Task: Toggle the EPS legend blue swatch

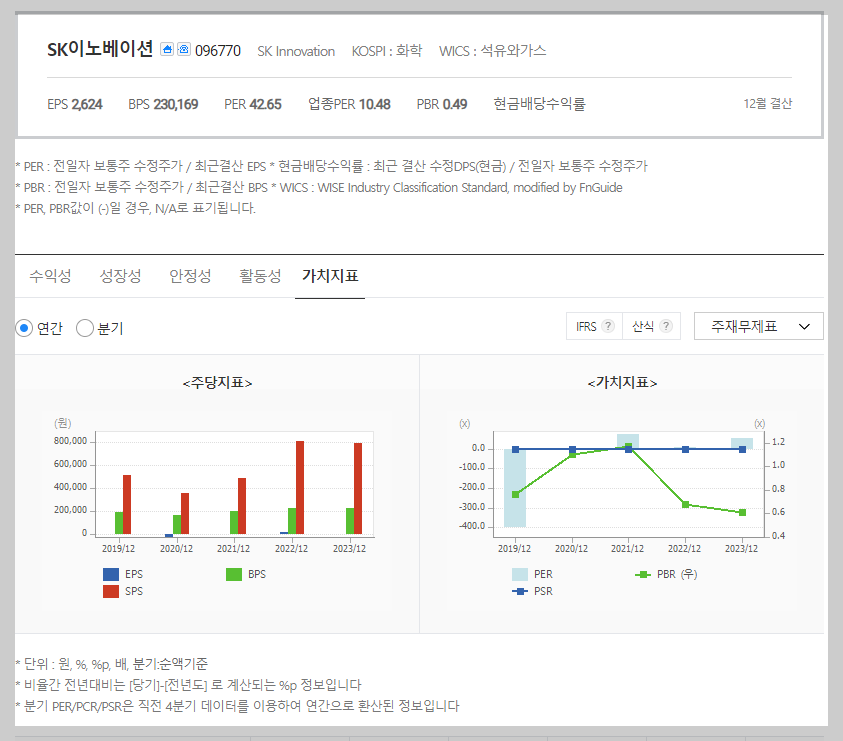Action: 111,574
